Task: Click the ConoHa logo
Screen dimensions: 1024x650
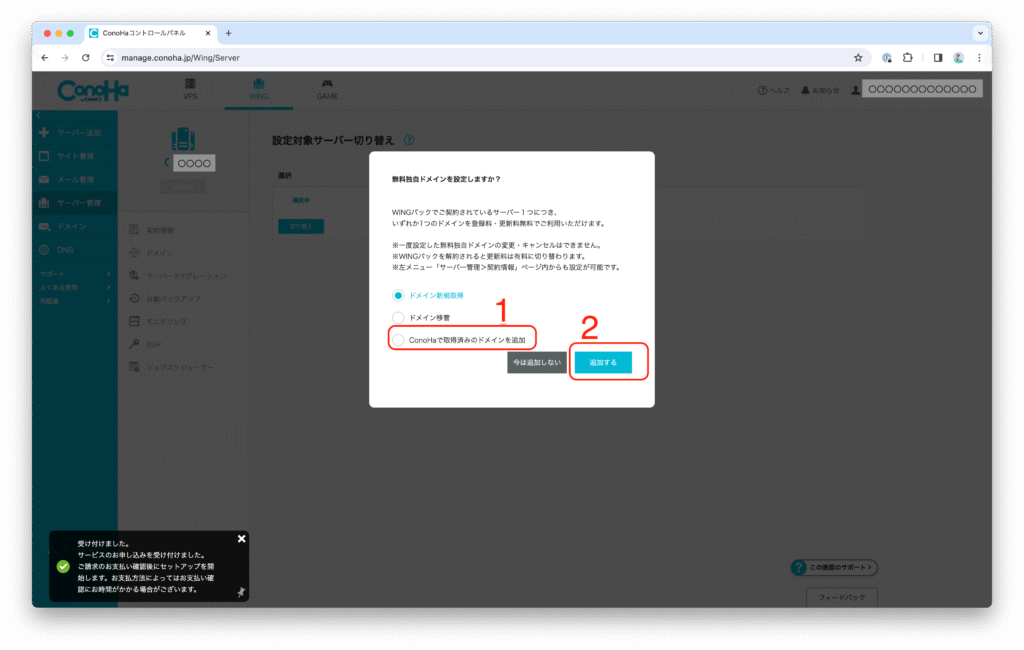Action: 93,90
